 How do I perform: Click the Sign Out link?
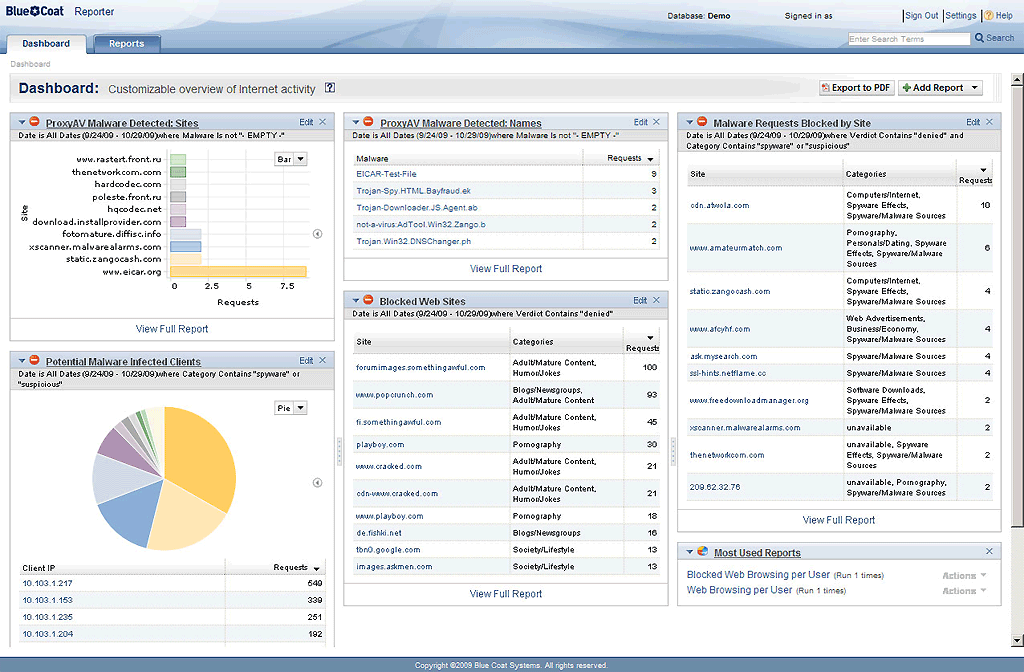point(921,16)
